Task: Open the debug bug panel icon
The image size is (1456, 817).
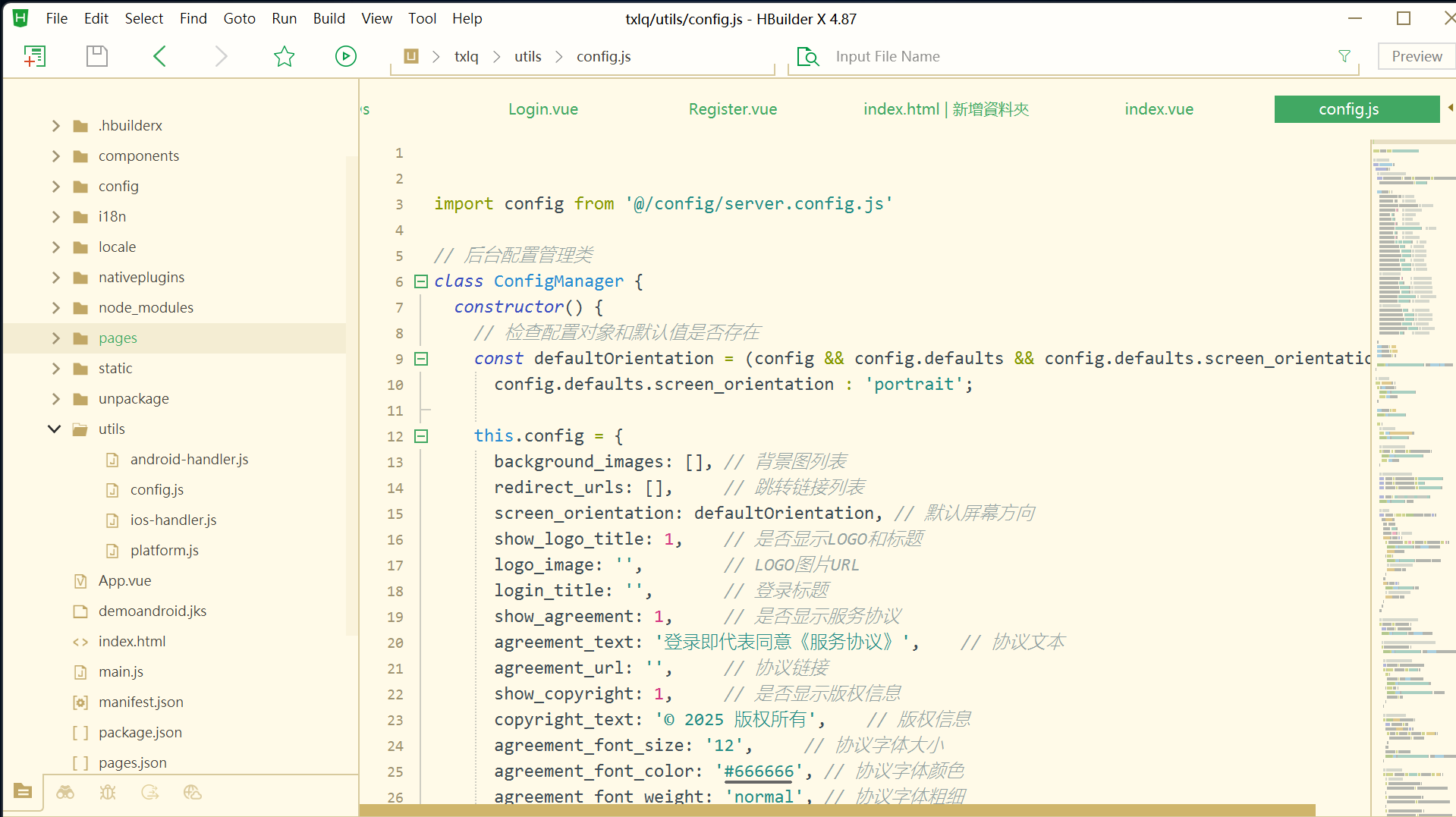Action: tap(108, 793)
